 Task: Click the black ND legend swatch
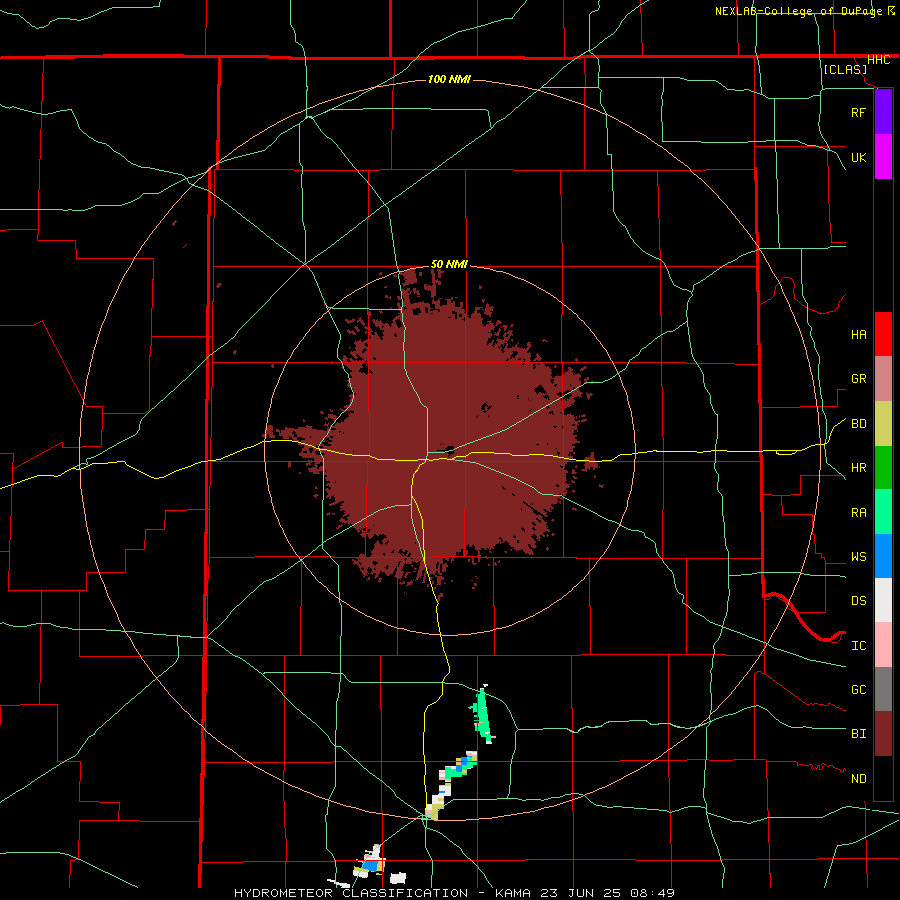click(883, 778)
